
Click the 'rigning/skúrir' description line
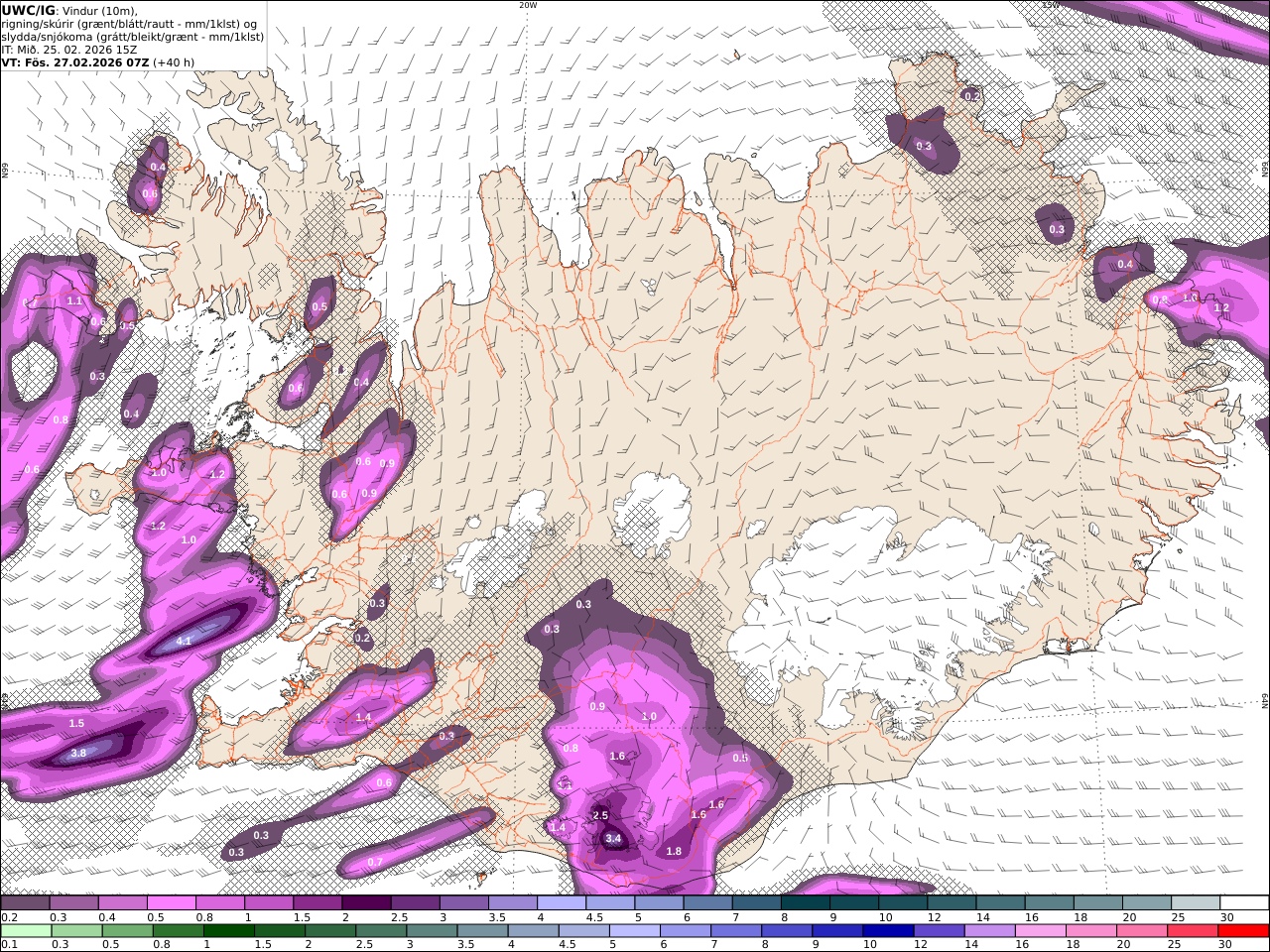[129, 24]
